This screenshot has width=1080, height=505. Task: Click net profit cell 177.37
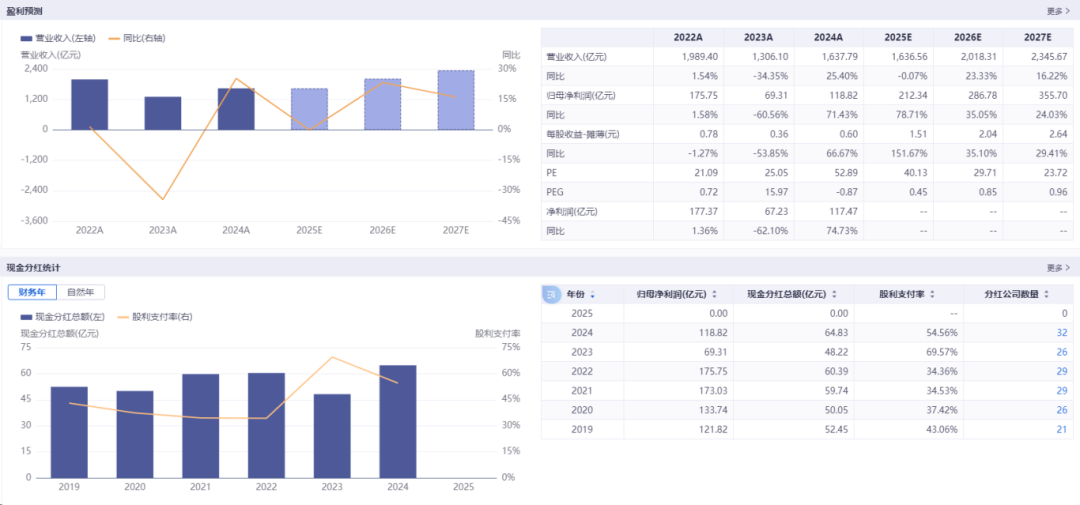[x=704, y=212]
